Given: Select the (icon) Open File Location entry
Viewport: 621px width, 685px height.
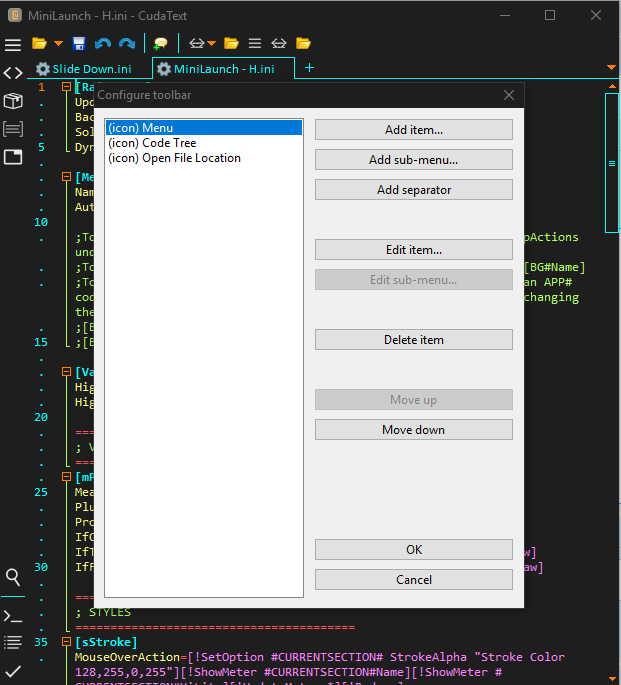Looking at the screenshot, I should point(174,158).
